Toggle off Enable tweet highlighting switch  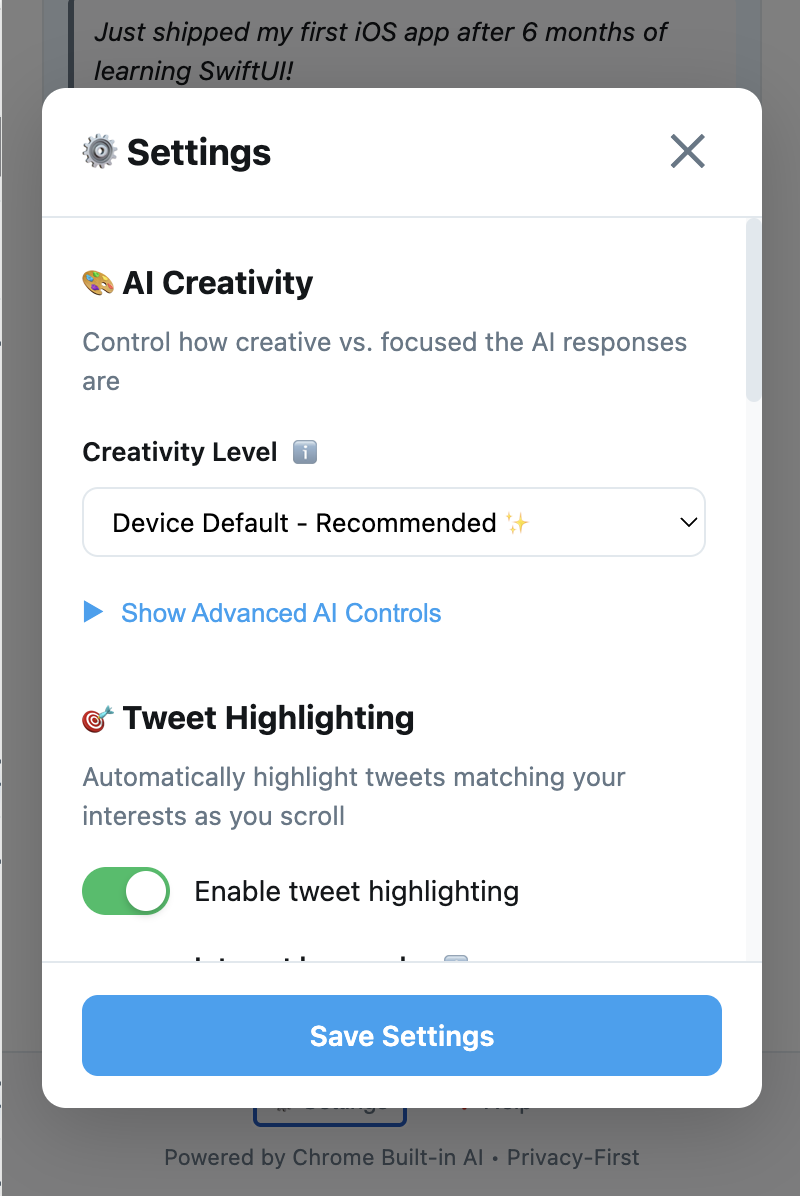pos(126,891)
